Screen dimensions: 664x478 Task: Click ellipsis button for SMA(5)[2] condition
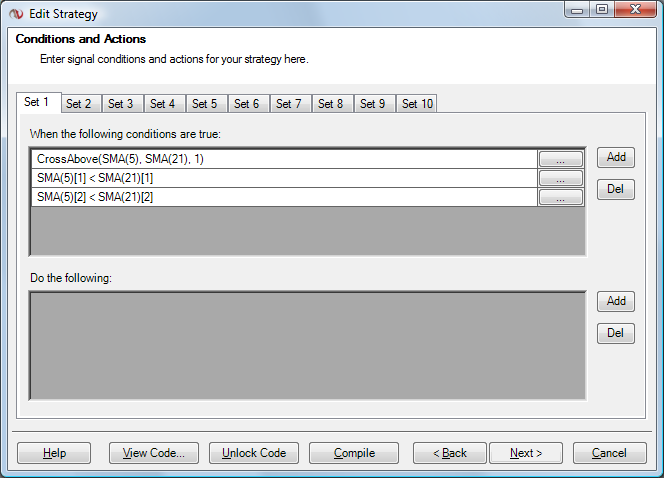coord(560,197)
